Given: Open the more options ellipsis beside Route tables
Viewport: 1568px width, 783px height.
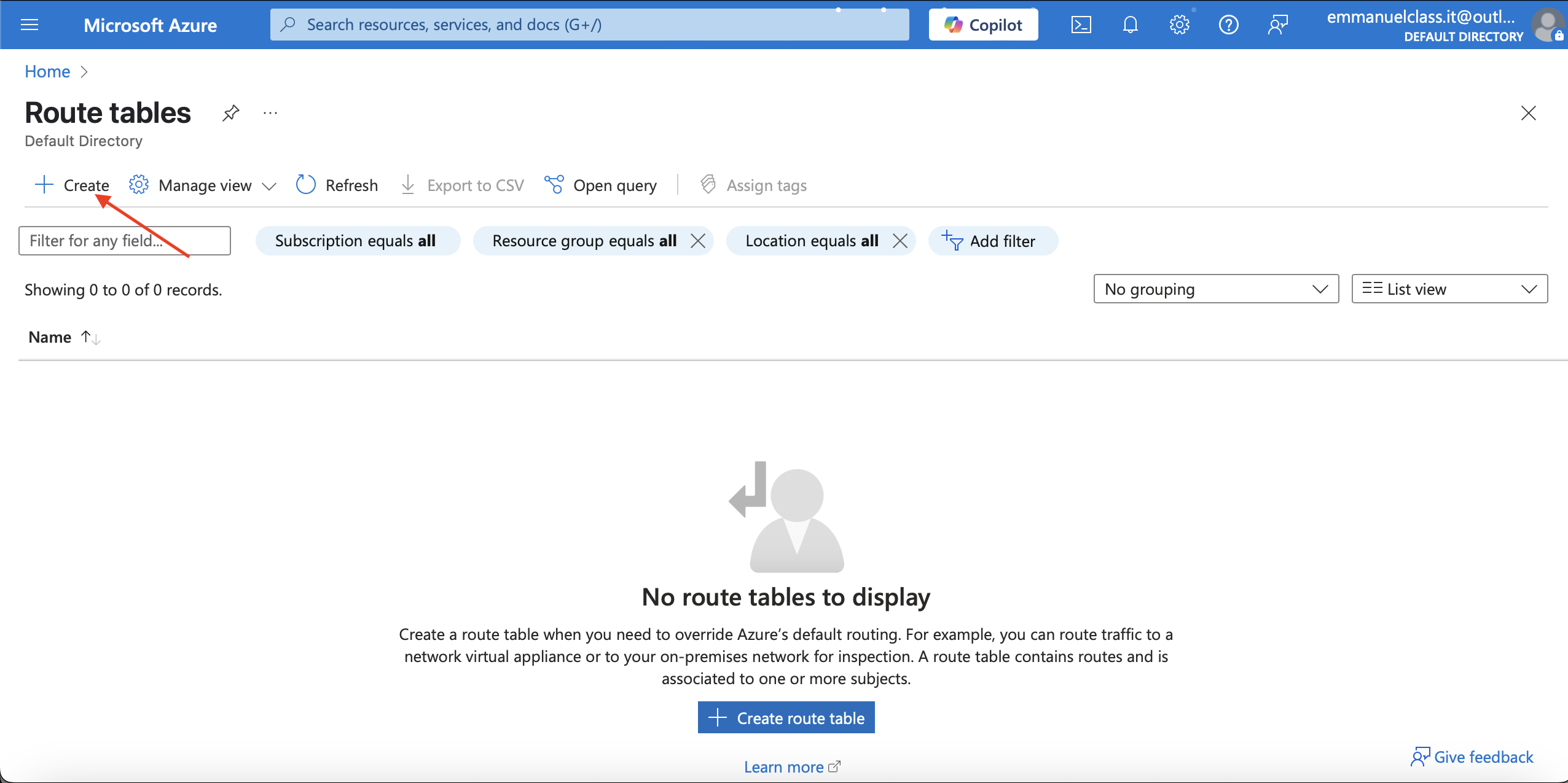Looking at the screenshot, I should point(270,113).
